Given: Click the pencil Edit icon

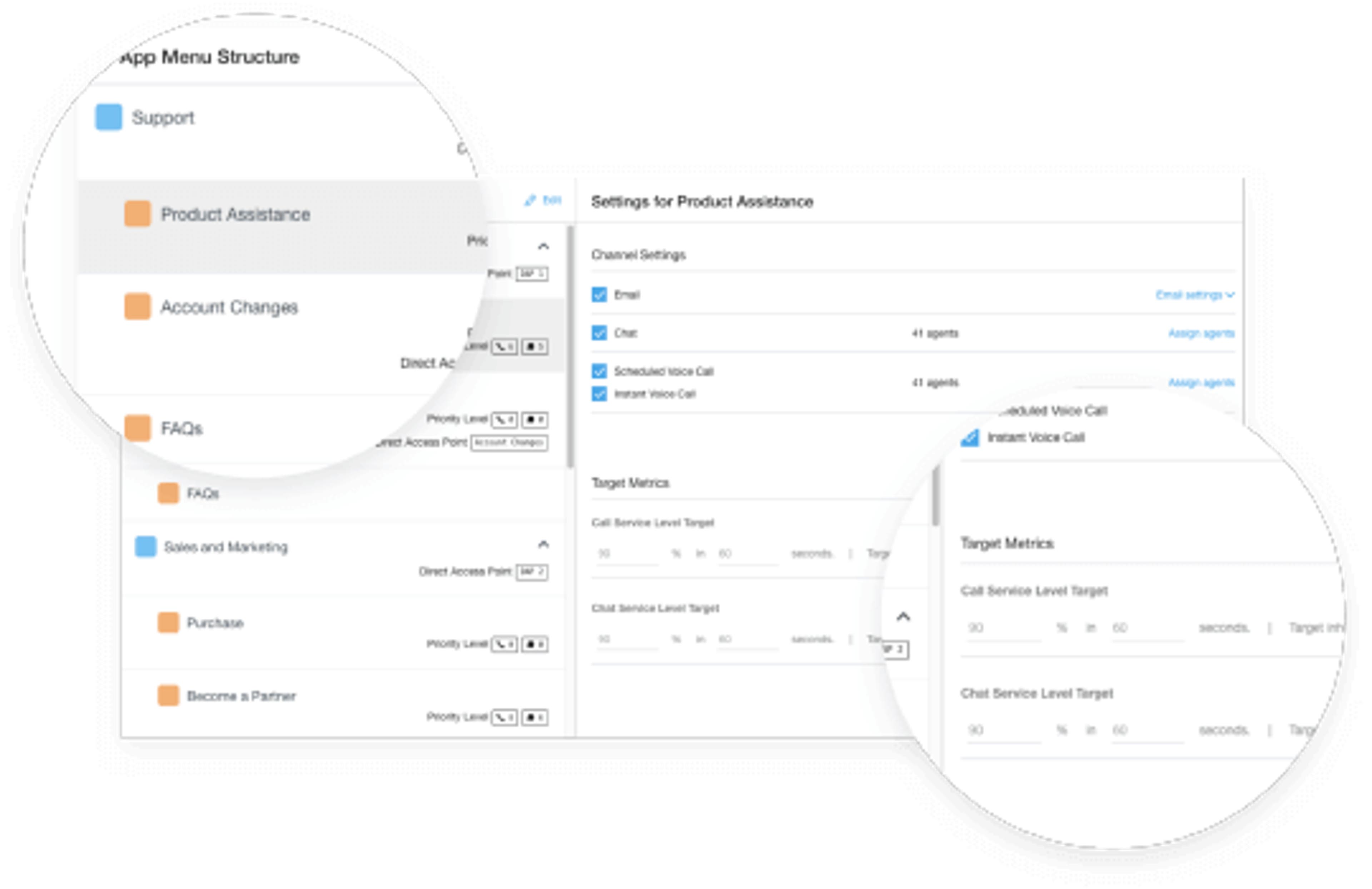Looking at the screenshot, I should tap(530, 200).
